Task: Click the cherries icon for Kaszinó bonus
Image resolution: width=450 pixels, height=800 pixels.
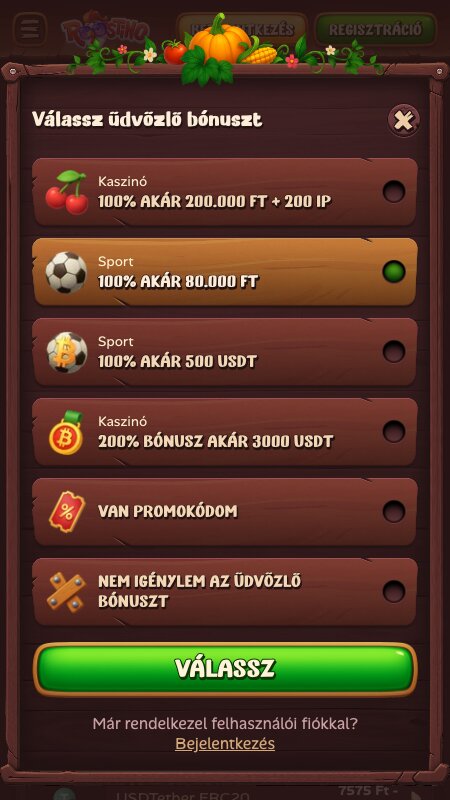Action: (67, 192)
